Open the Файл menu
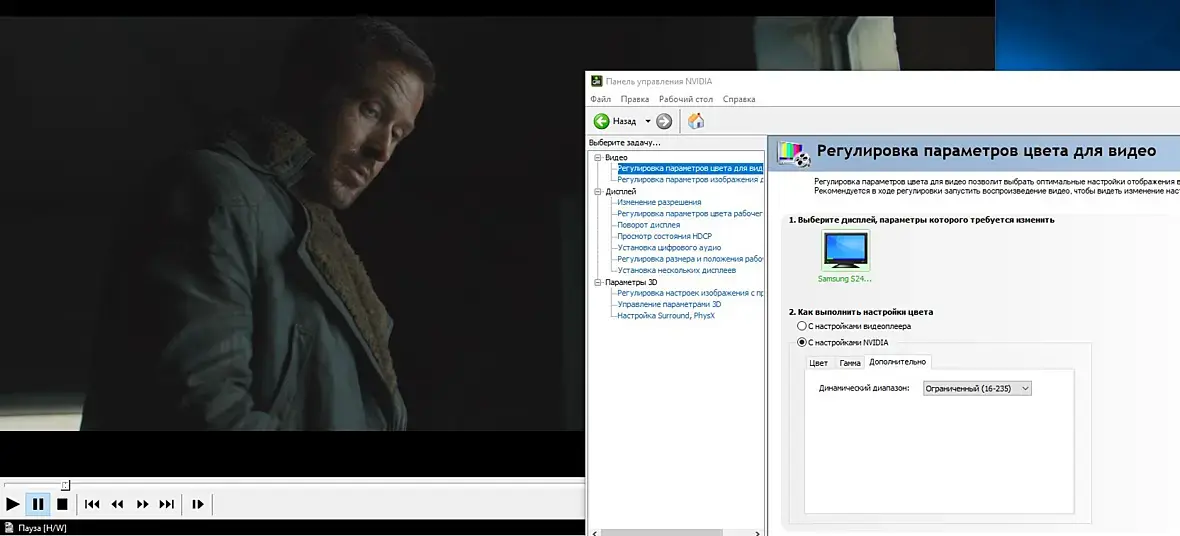 point(601,99)
